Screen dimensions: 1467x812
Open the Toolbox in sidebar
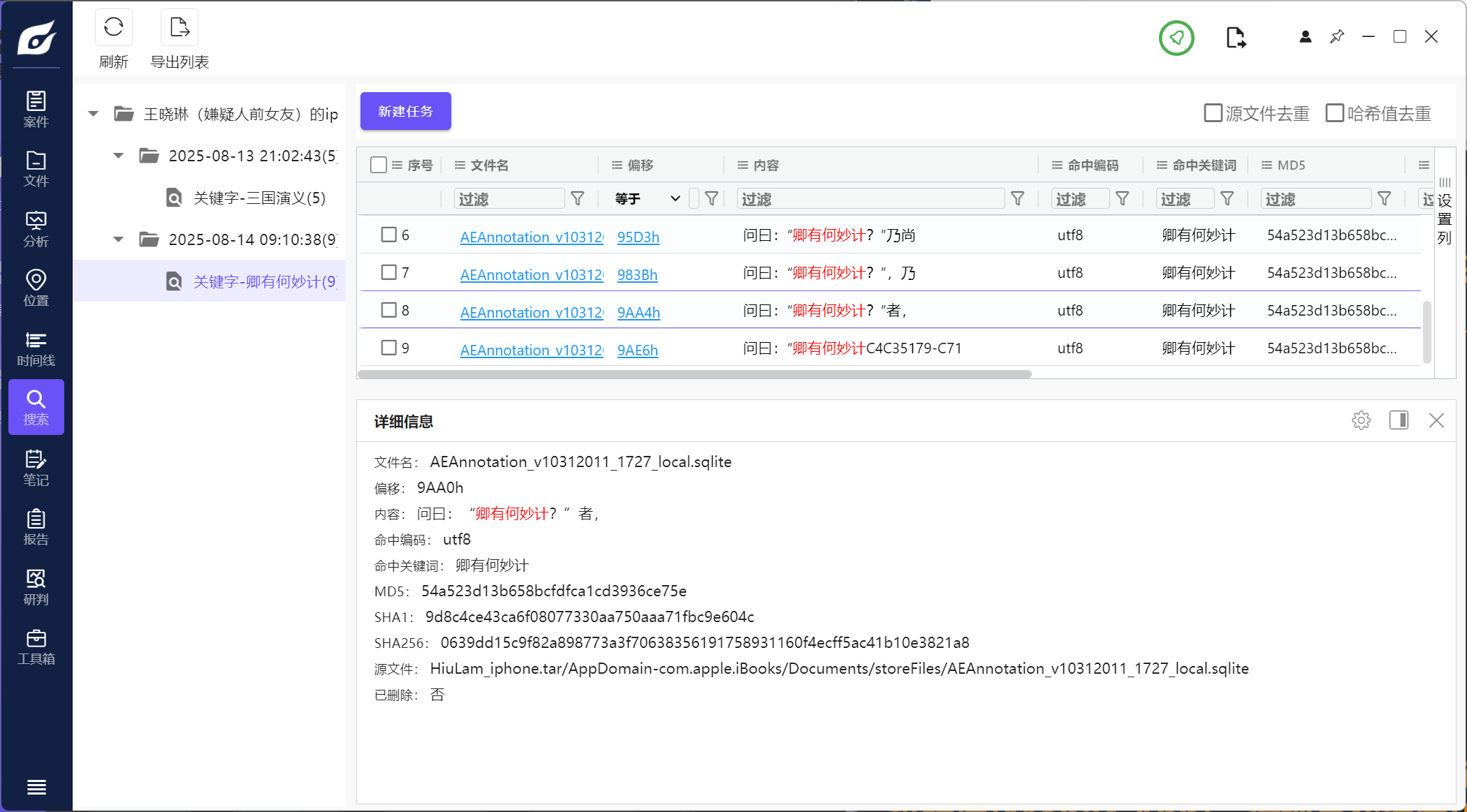coord(36,647)
